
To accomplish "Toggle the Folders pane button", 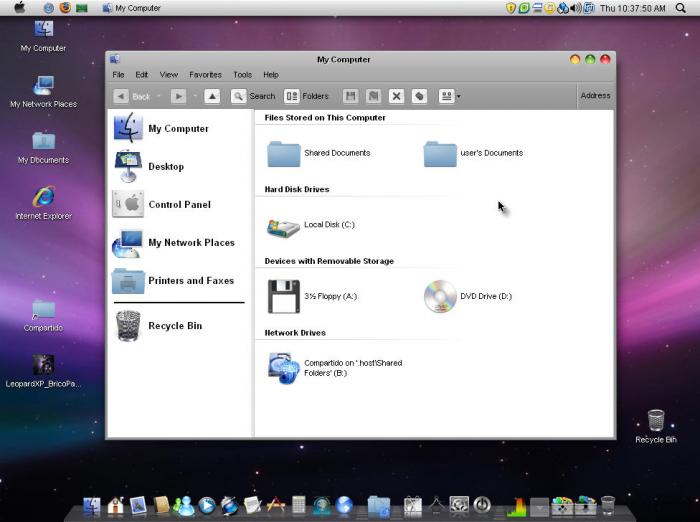I will point(306,96).
